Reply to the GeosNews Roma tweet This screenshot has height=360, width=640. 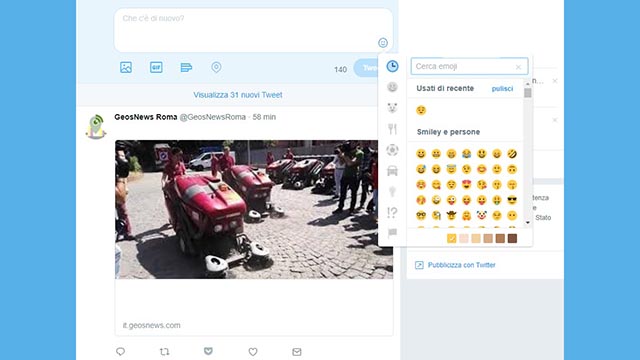120,351
